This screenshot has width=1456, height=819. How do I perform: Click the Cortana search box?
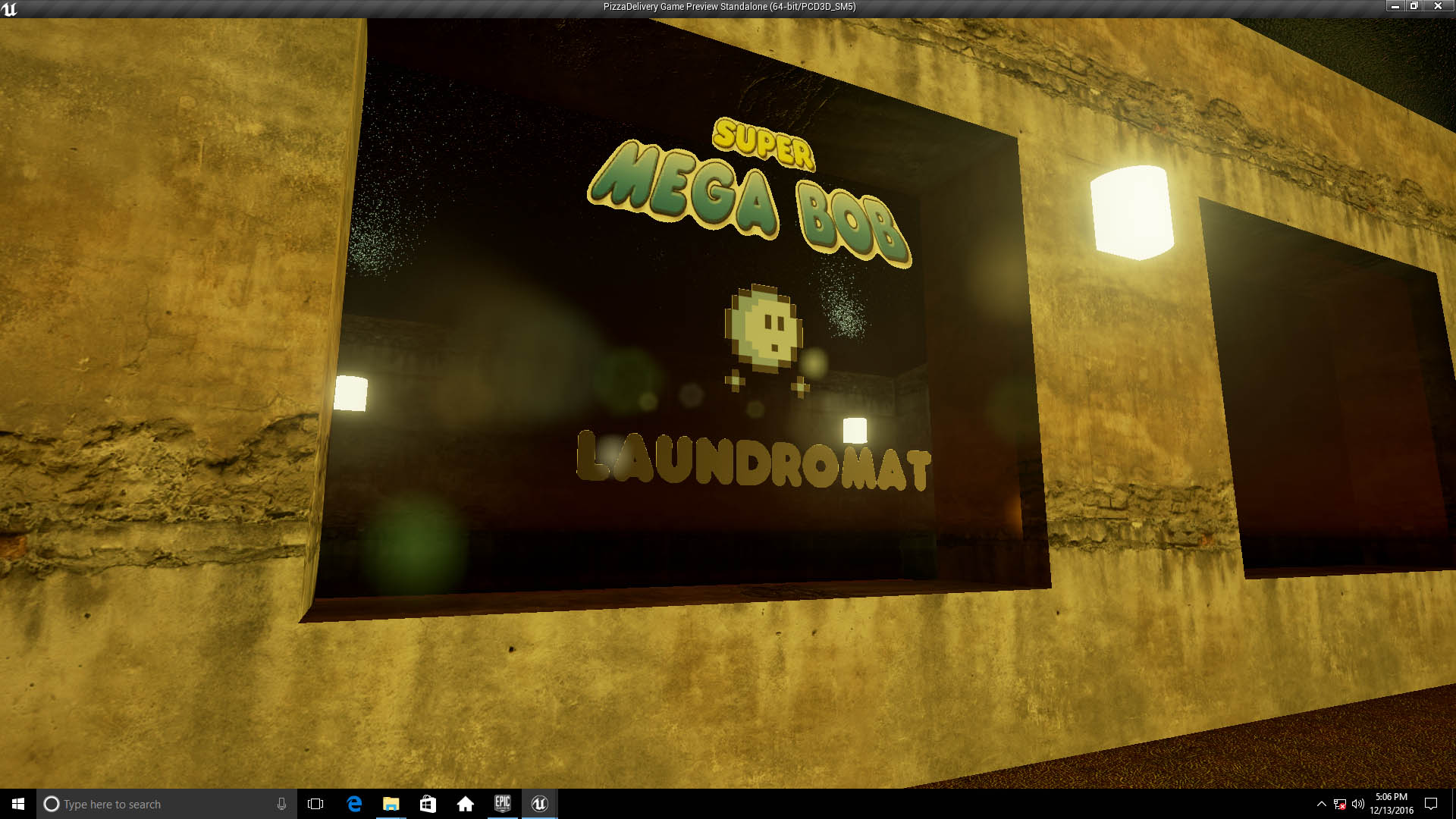(x=167, y=804)
